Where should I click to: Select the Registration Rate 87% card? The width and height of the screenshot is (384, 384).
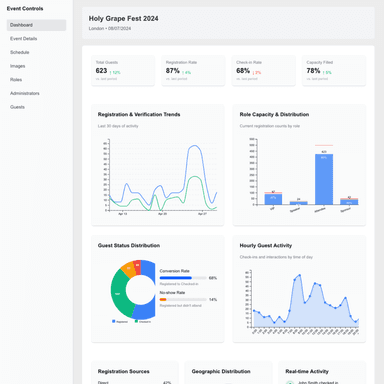click(193, 71)
